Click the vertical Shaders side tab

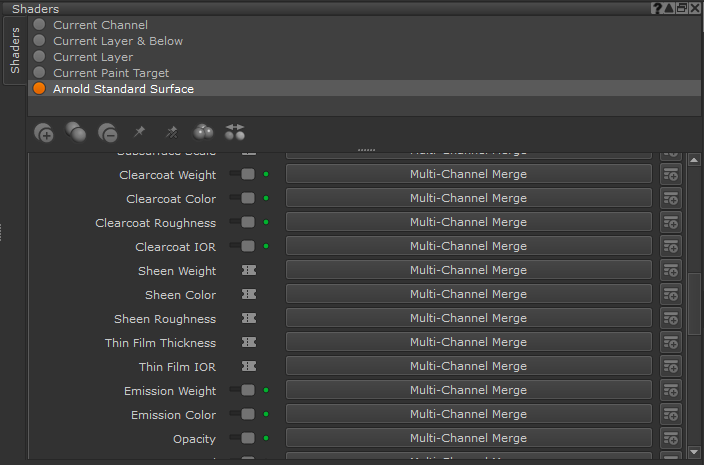point(14,50)
